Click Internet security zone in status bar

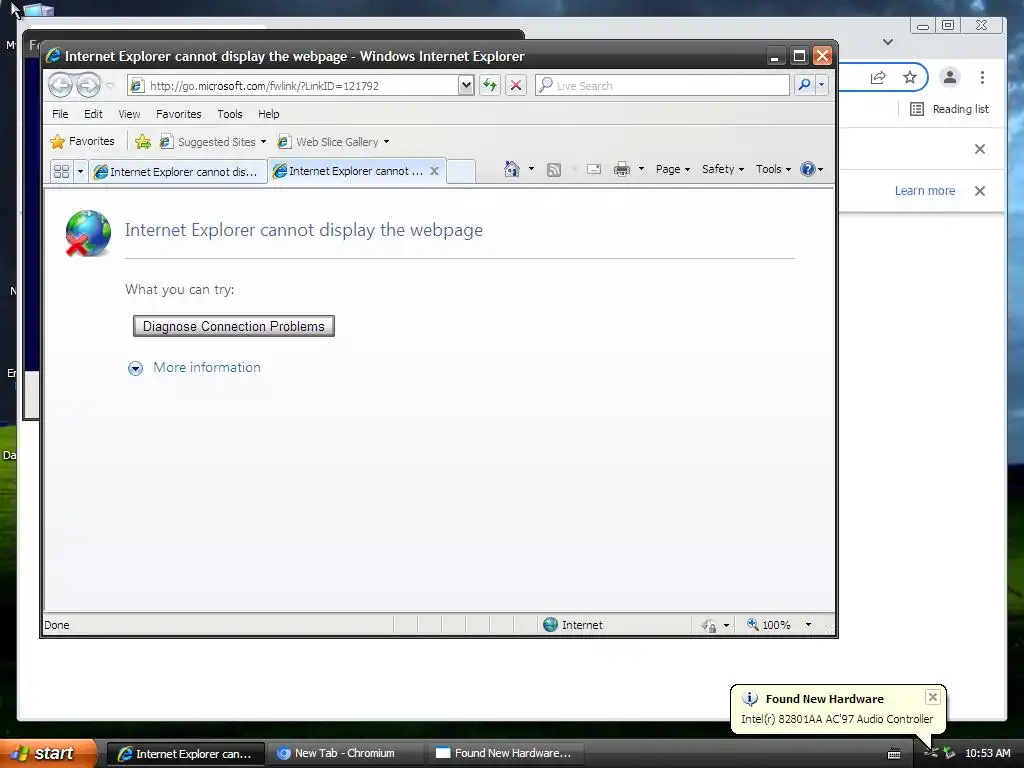573,625
